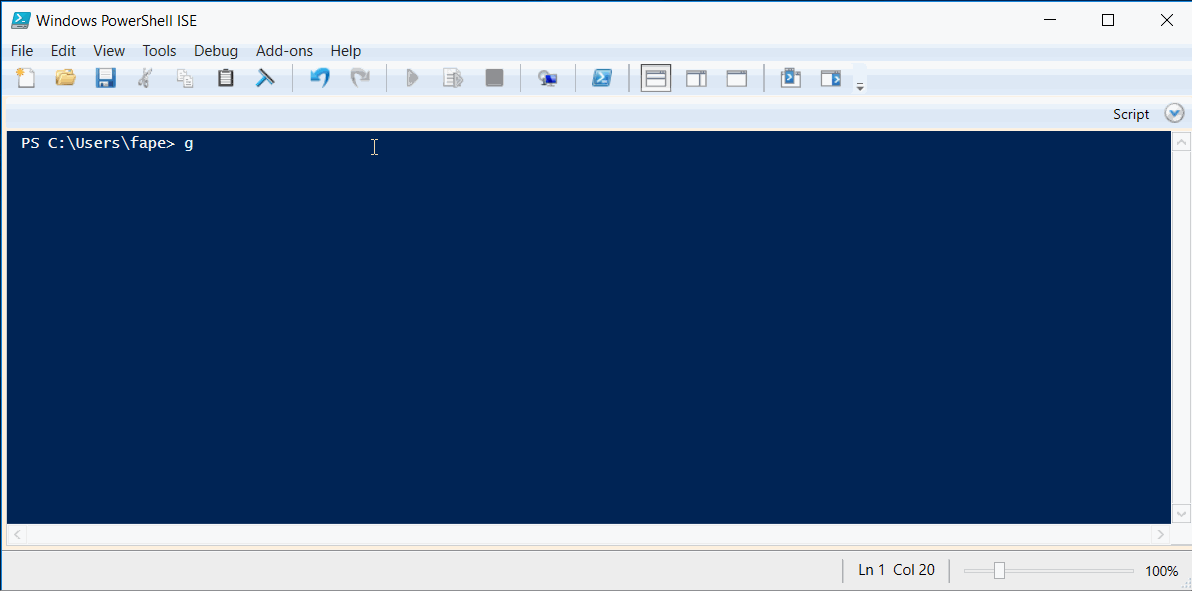Image resolution: width=1192 pixels, height=591 pixels.
Task: Click the horizontal scrollbar right arrow
Action: [1161, 535]
